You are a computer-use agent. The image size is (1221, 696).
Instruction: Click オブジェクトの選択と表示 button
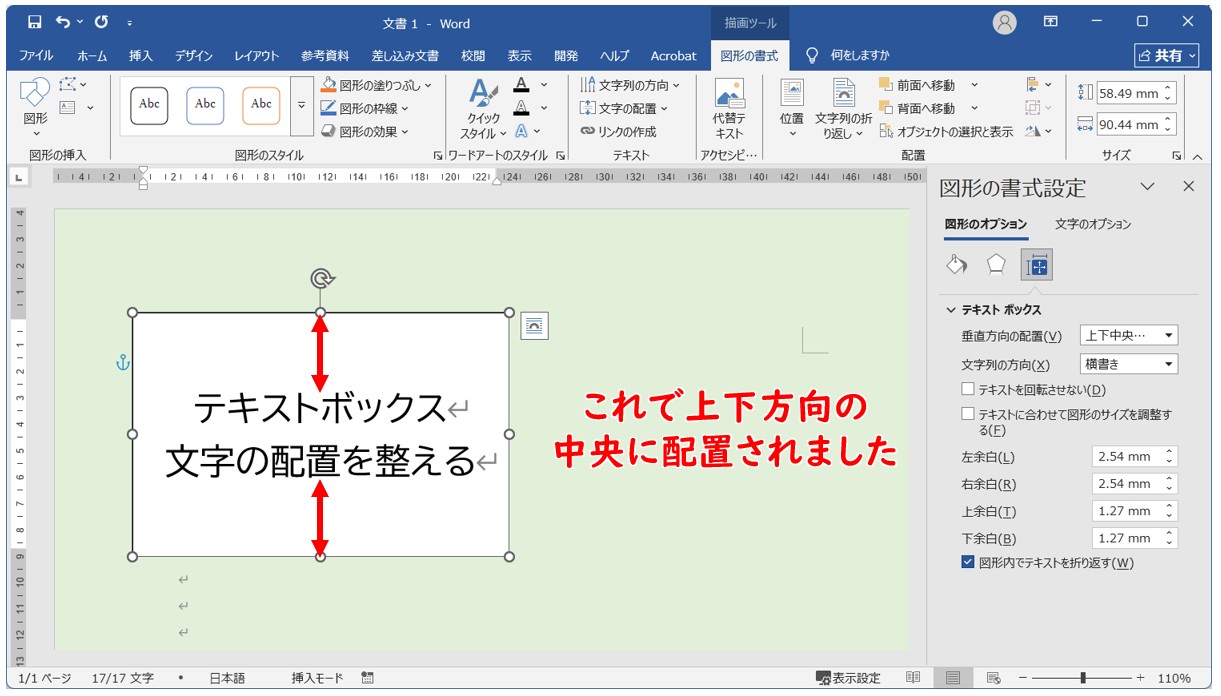(946, 131)
